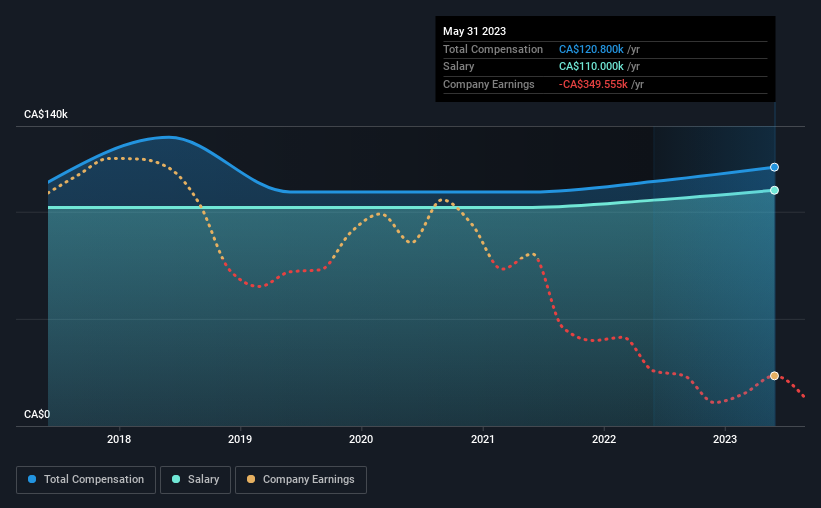
Task: Click the -CA$349.555k company earnings value
Action: tap(593, 84)
